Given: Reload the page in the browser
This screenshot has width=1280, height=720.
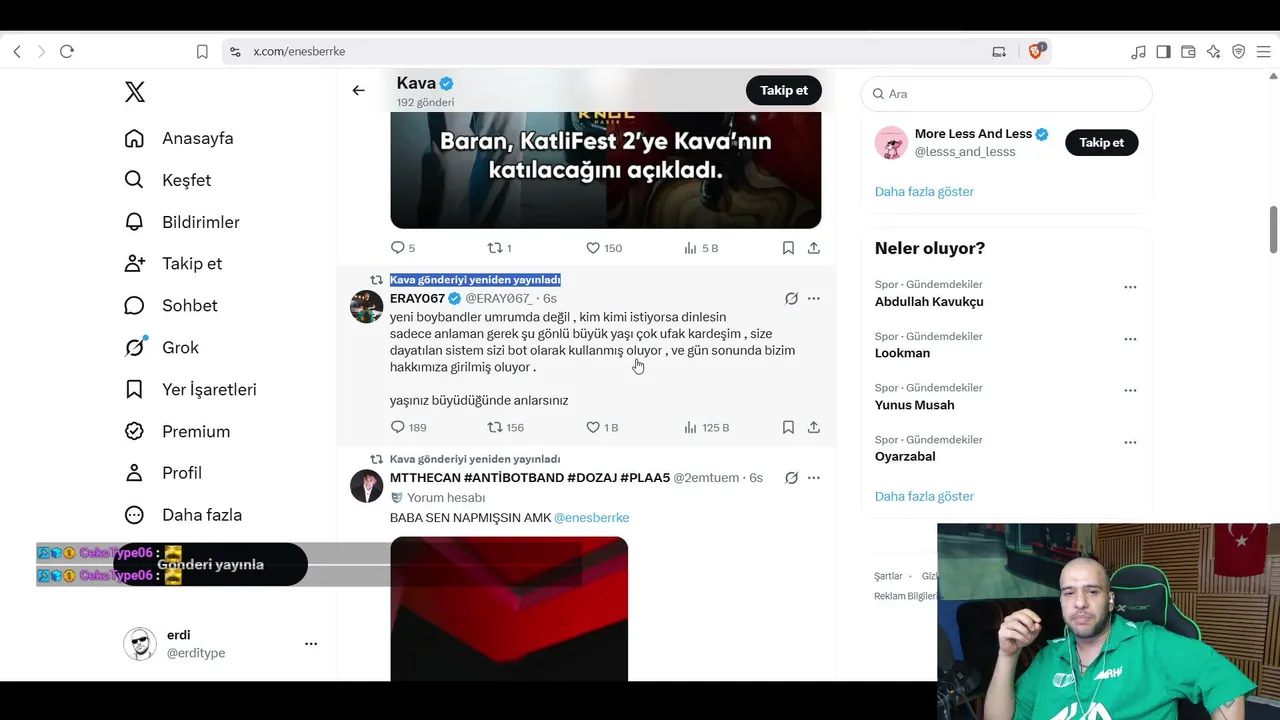Looking at the screenshot, I should pyautogui.click(x=67, y=51).
